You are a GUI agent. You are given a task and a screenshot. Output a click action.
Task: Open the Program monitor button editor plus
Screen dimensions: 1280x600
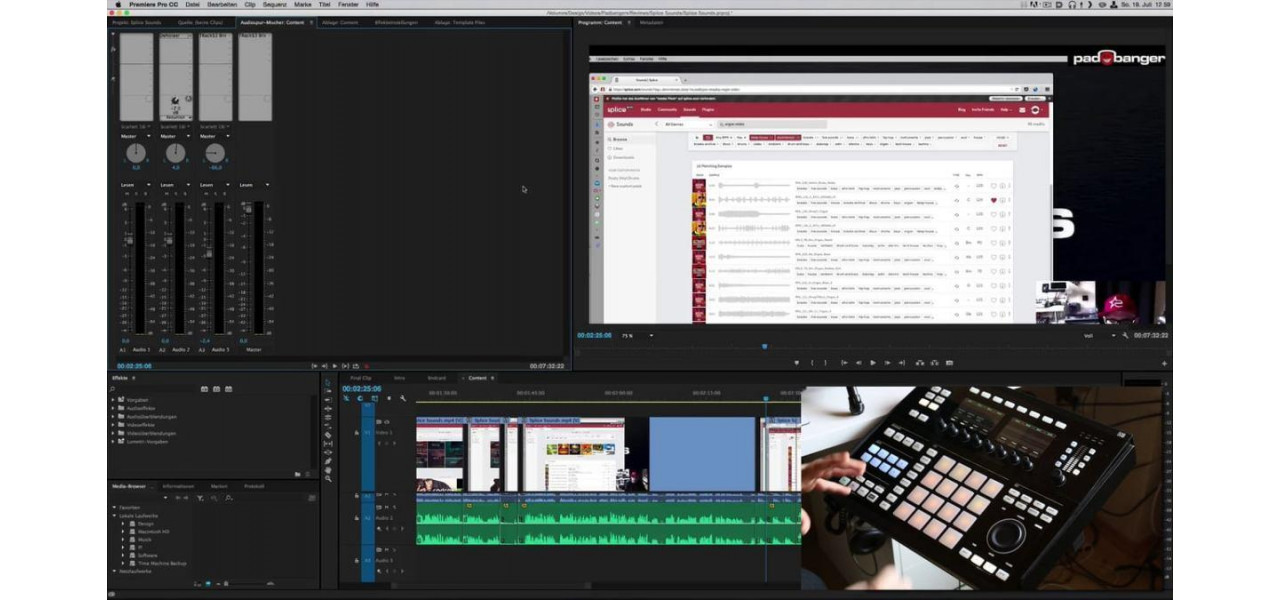(1163, 363)
